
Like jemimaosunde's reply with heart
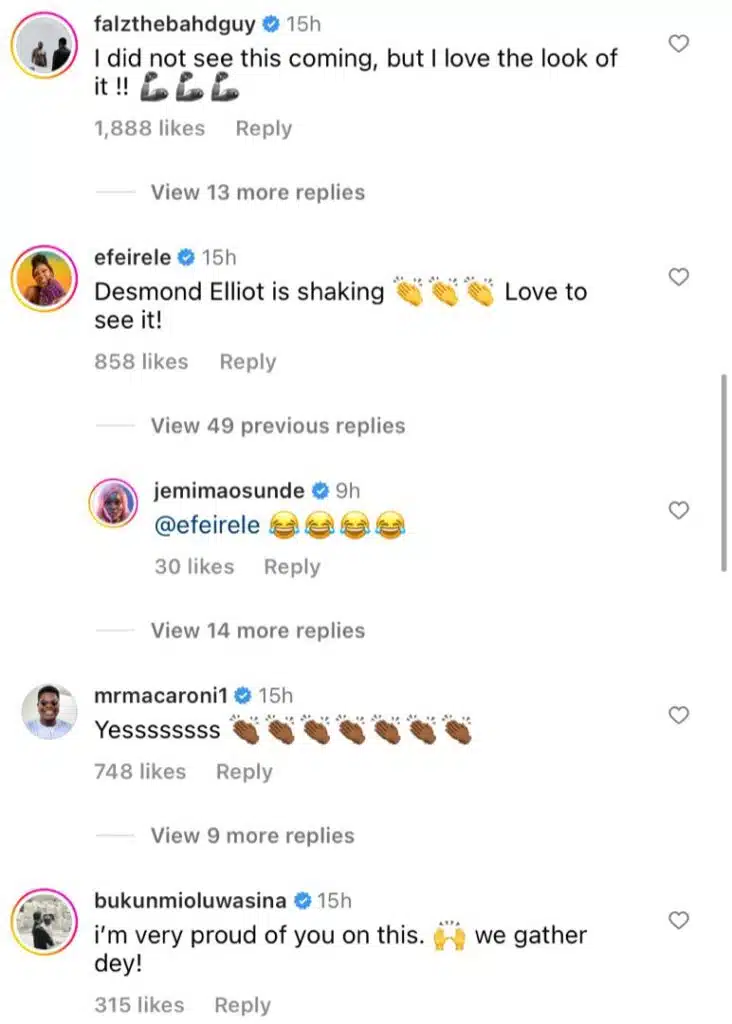coord(679,510)
